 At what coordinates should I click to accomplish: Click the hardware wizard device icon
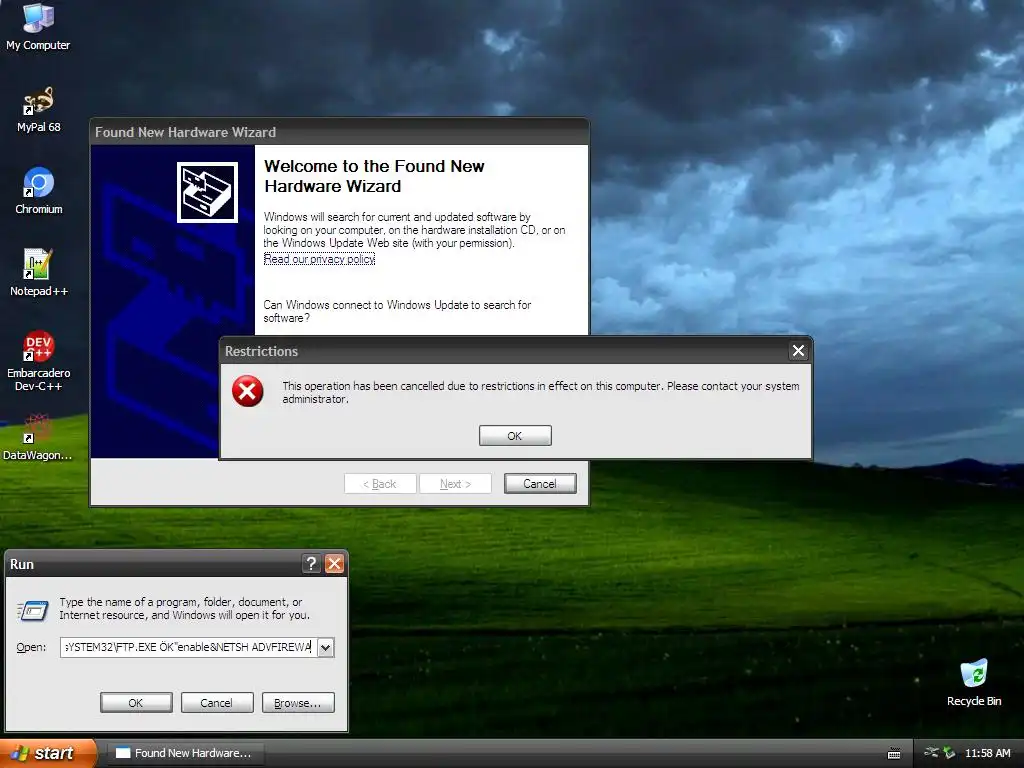pyautogui.click(x=208, y=193)
